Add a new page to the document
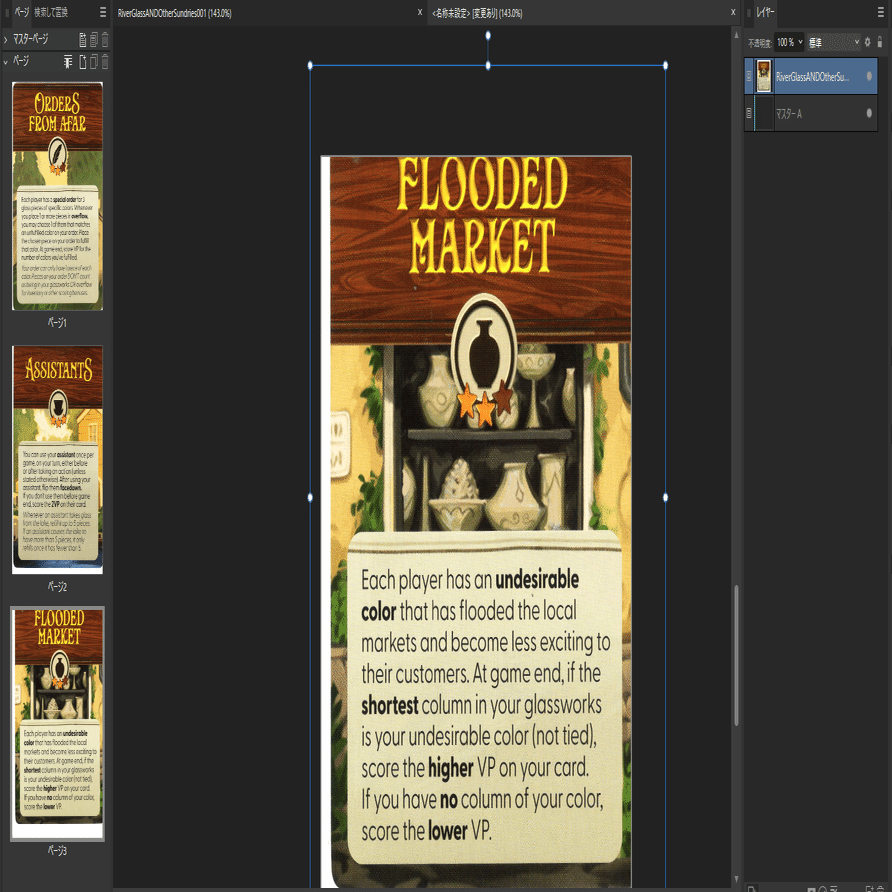The image size is (892, 892). [x=82, y=61]
